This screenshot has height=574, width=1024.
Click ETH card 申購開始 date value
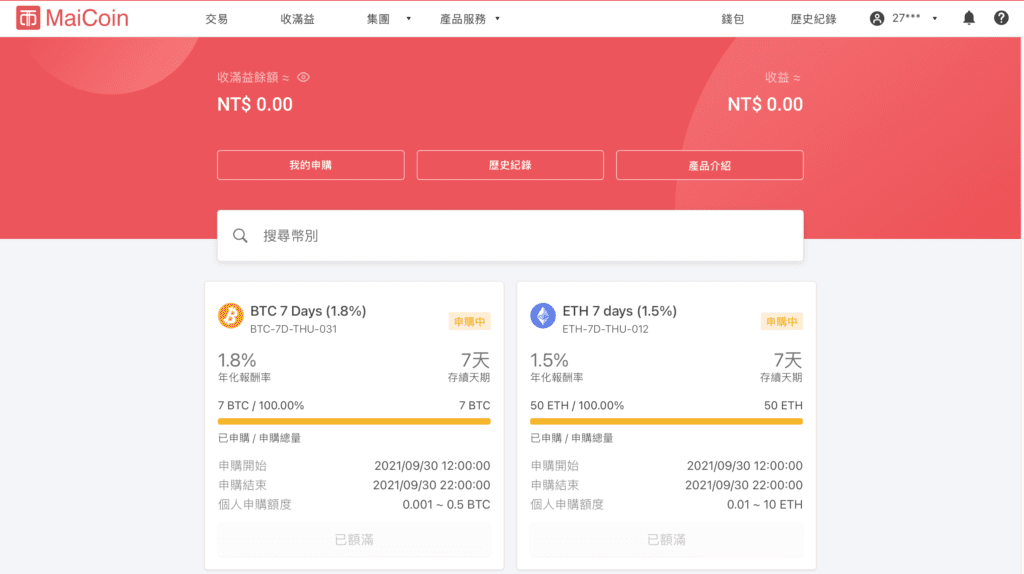[x=744, y=466]
